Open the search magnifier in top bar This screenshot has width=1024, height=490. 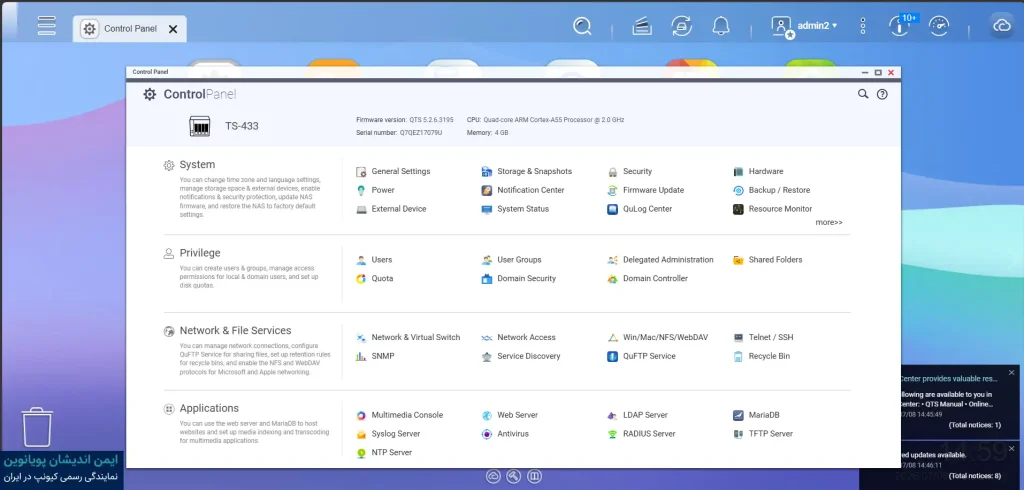click(582, 26)
